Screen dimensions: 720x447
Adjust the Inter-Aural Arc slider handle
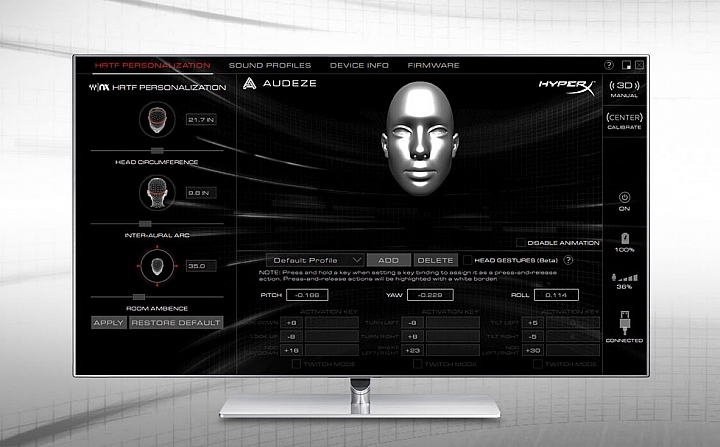point(145,224)
